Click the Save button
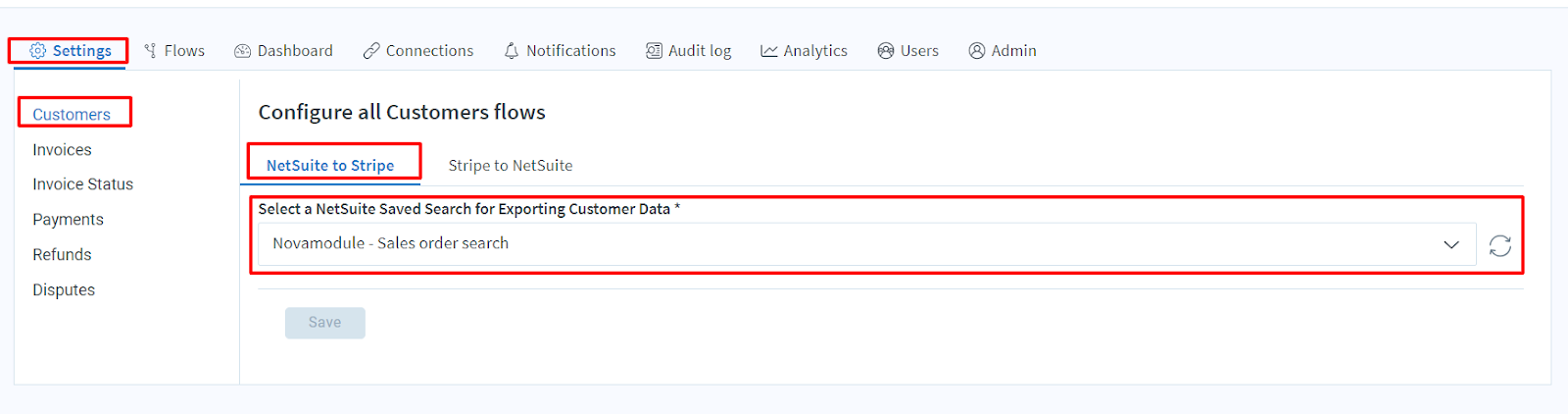The width and height of the screenshot is (1568, 414). click(325, 323)
